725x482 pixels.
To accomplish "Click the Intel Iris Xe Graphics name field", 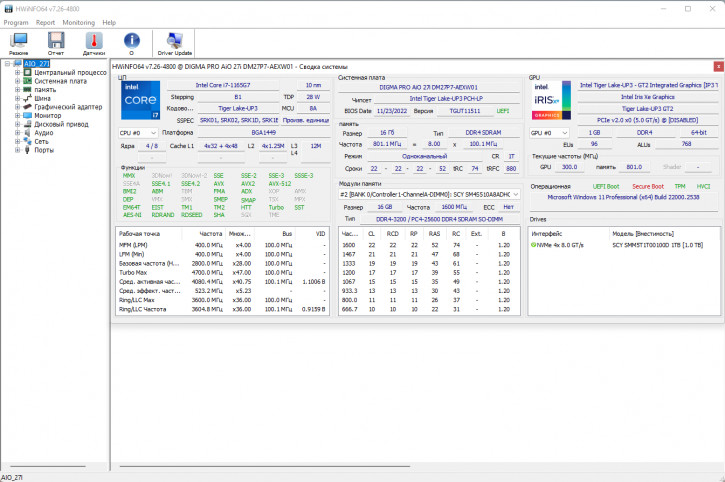I will [x=648, y=97].
